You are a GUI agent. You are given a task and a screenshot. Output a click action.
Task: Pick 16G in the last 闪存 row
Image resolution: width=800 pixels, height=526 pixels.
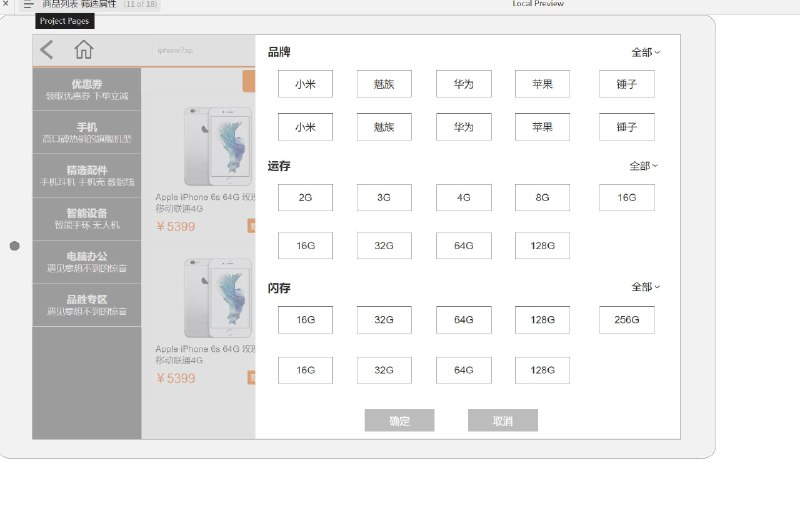point(305,370)
